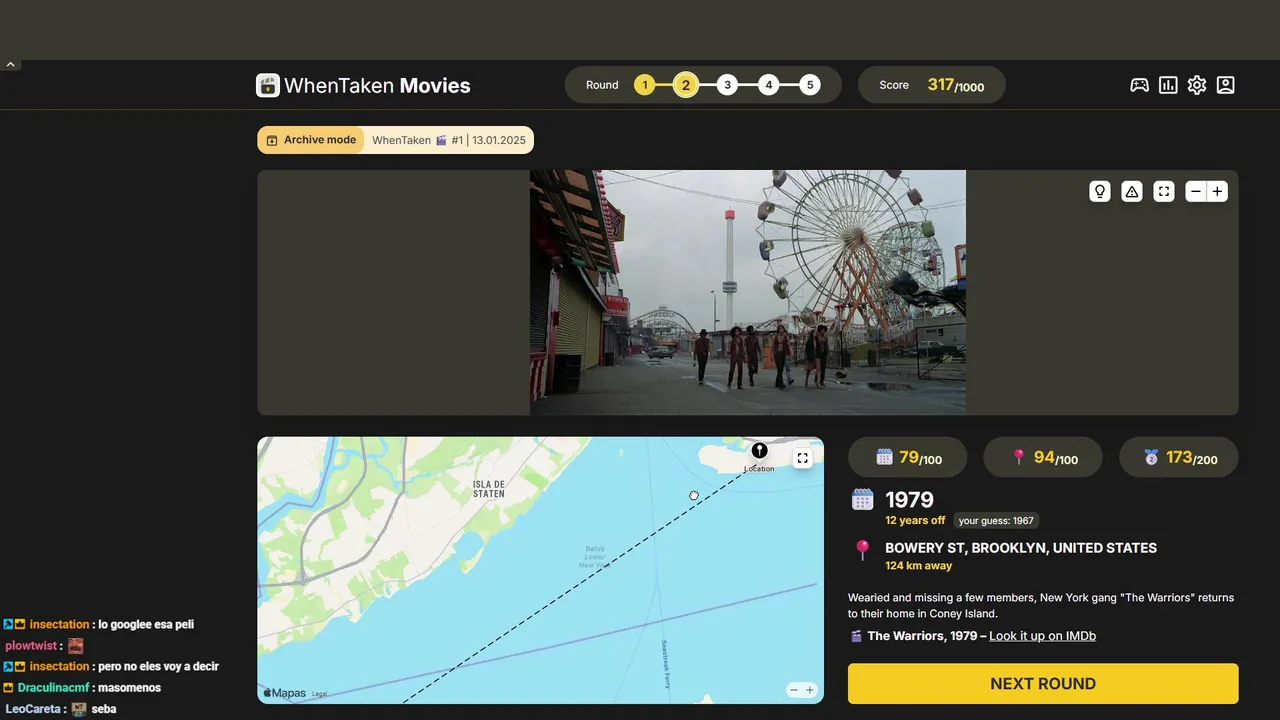
Task: Zoom out the movie image with minus
Action: point(1196,191)
